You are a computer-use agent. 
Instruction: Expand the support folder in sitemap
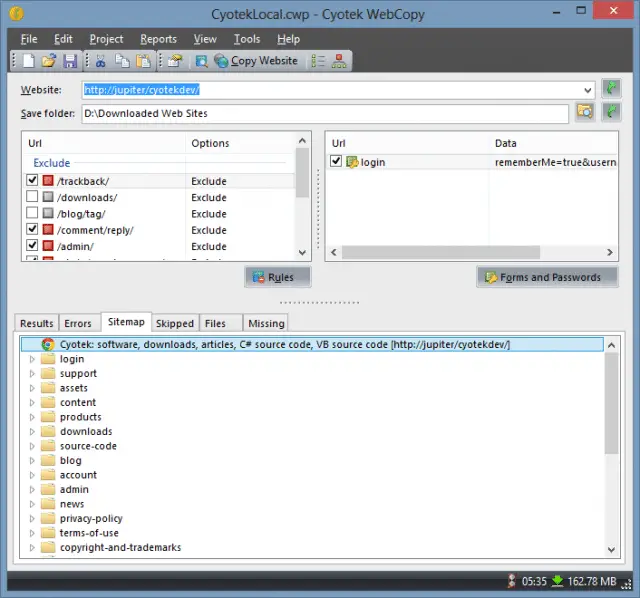[x=32, y=374]
